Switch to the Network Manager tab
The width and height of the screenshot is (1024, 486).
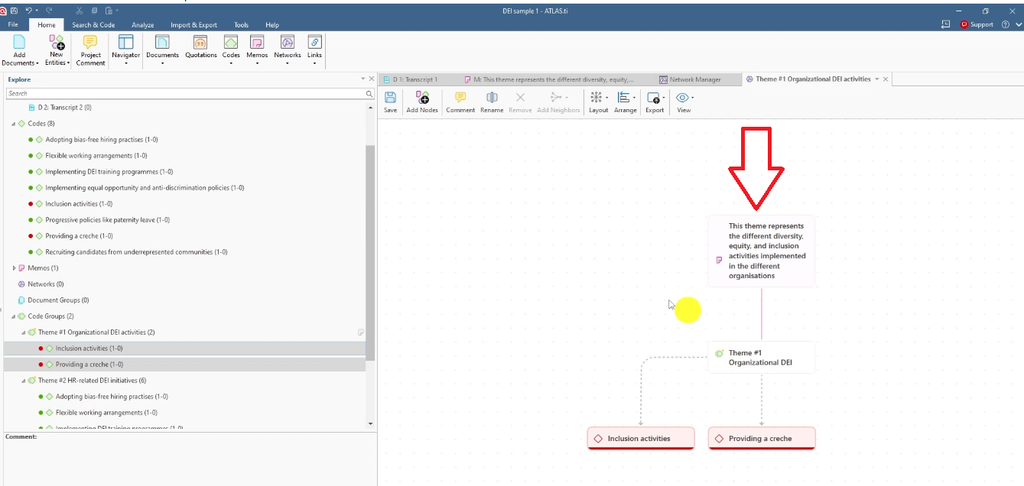coord(695,79)
